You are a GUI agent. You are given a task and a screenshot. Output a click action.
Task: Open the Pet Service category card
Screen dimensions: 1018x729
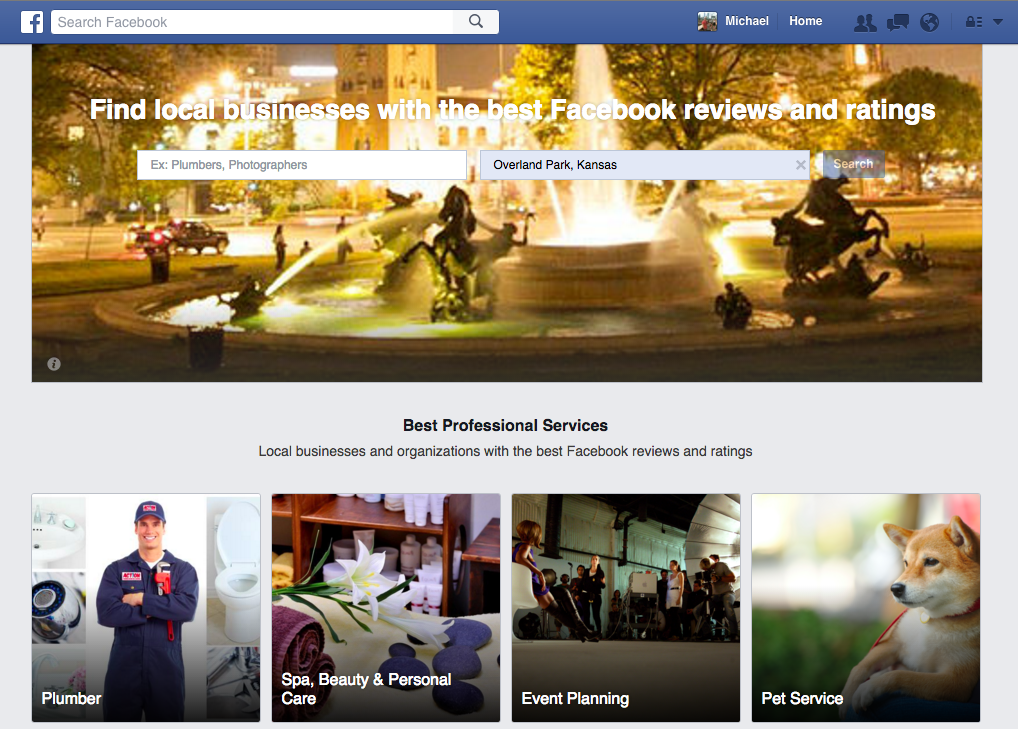[865, 608]
